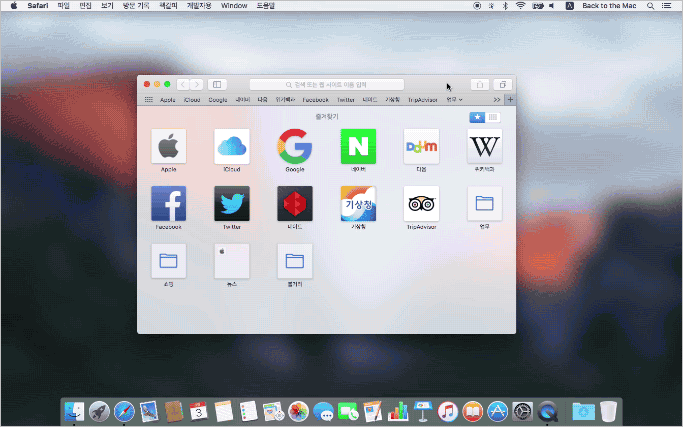Open a new tab with plus button
The width and height of the screenshot is (683, 427).
coord(510,100)
